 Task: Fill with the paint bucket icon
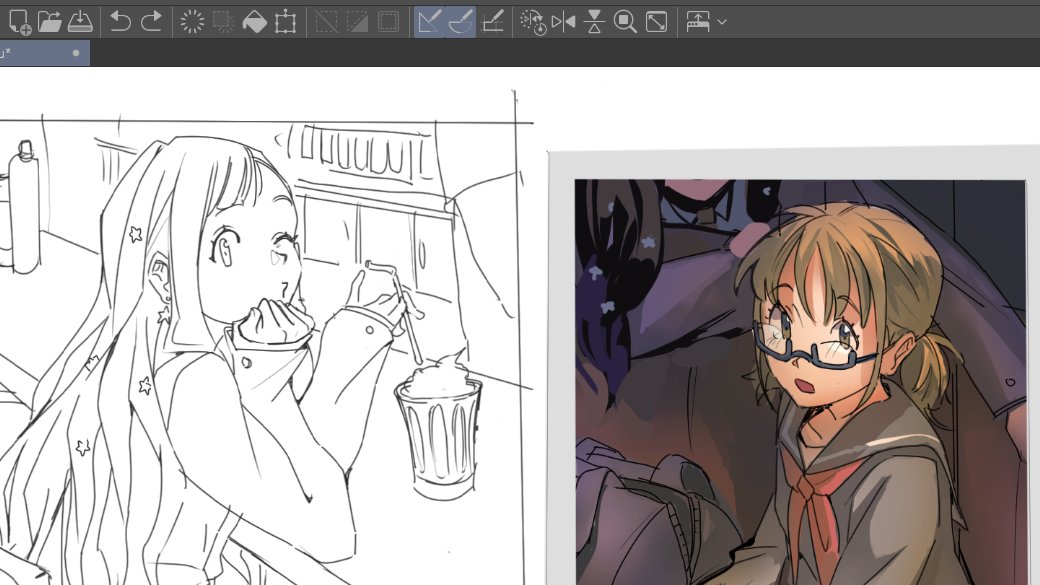255,22
